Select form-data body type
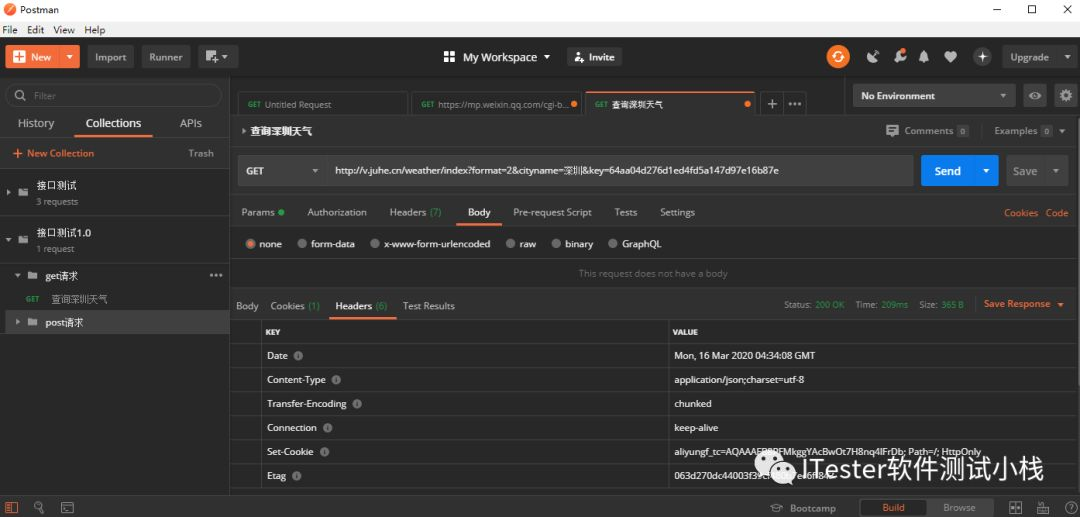1080x517 pixels. (x=302, y=244)
